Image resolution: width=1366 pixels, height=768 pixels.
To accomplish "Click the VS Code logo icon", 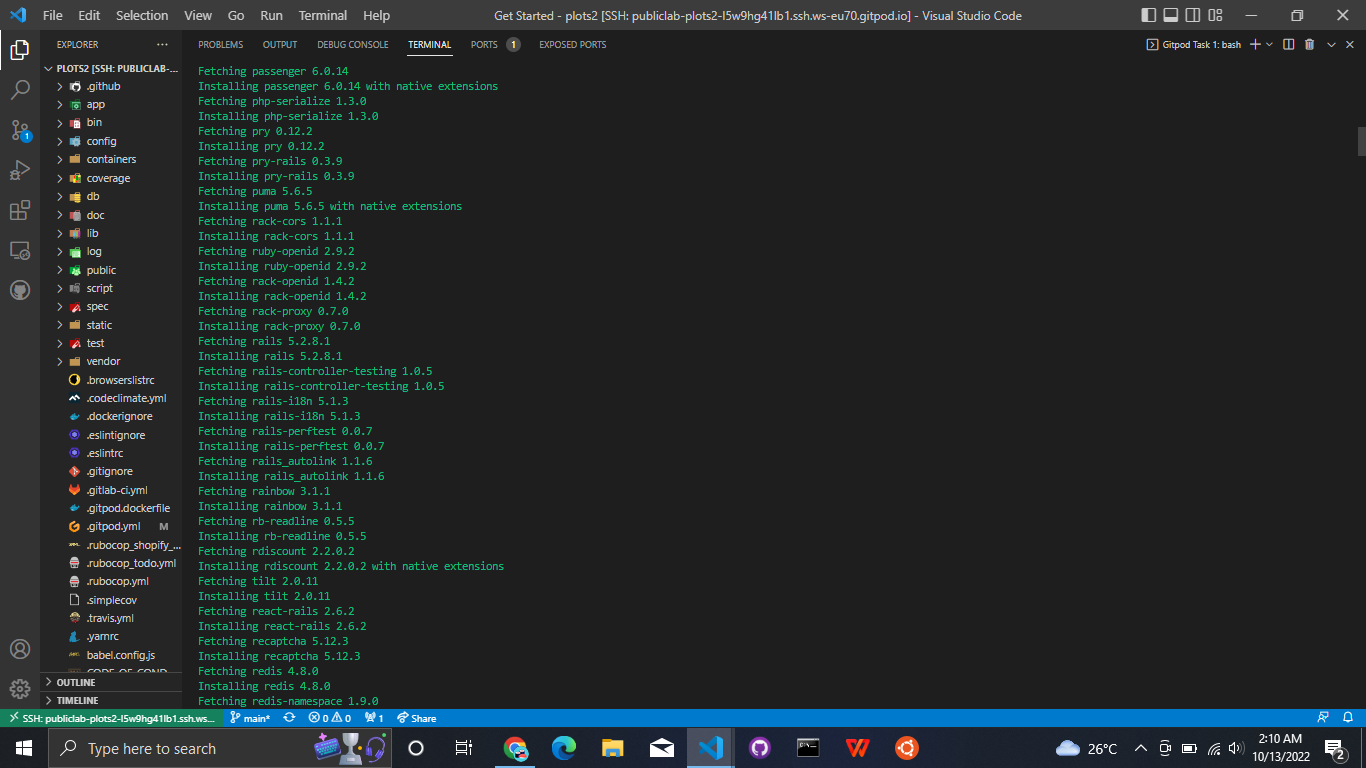I will 18,15.
